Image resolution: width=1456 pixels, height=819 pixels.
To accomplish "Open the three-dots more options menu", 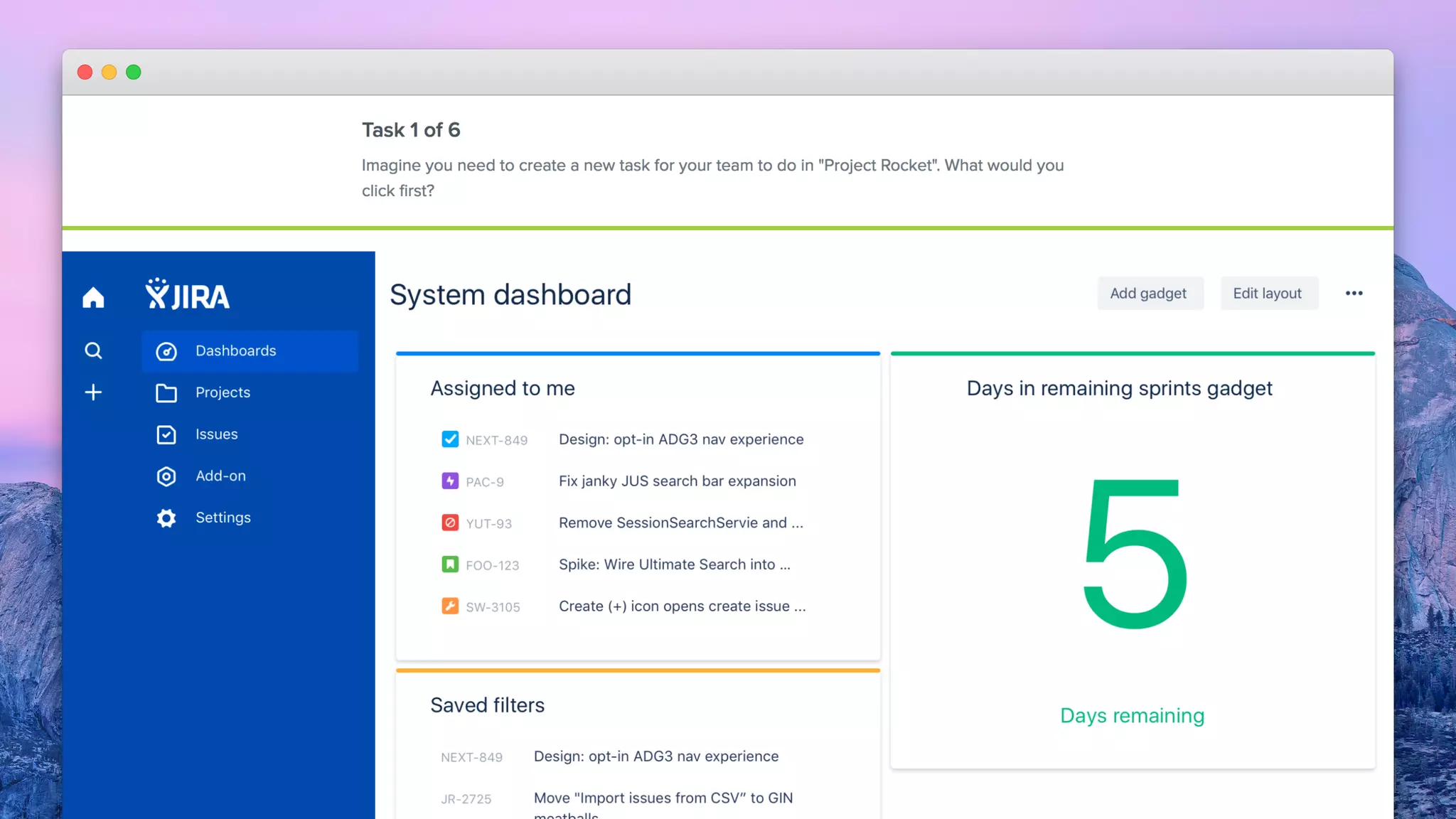I will click(1354, 294).
